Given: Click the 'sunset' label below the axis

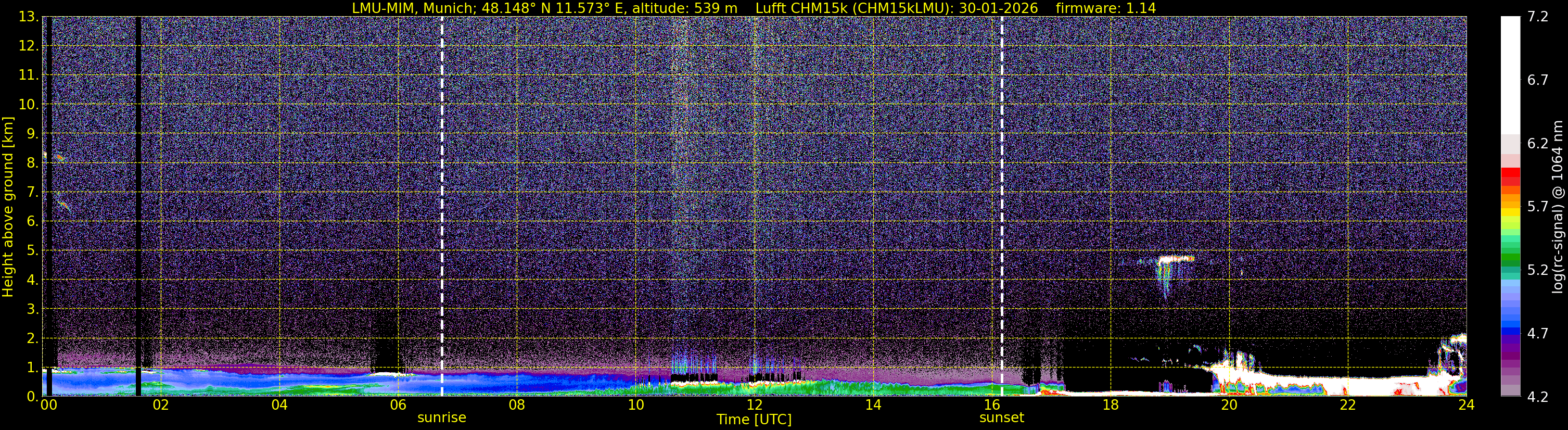Looking at the screenshot, I should click(1002, 418).
